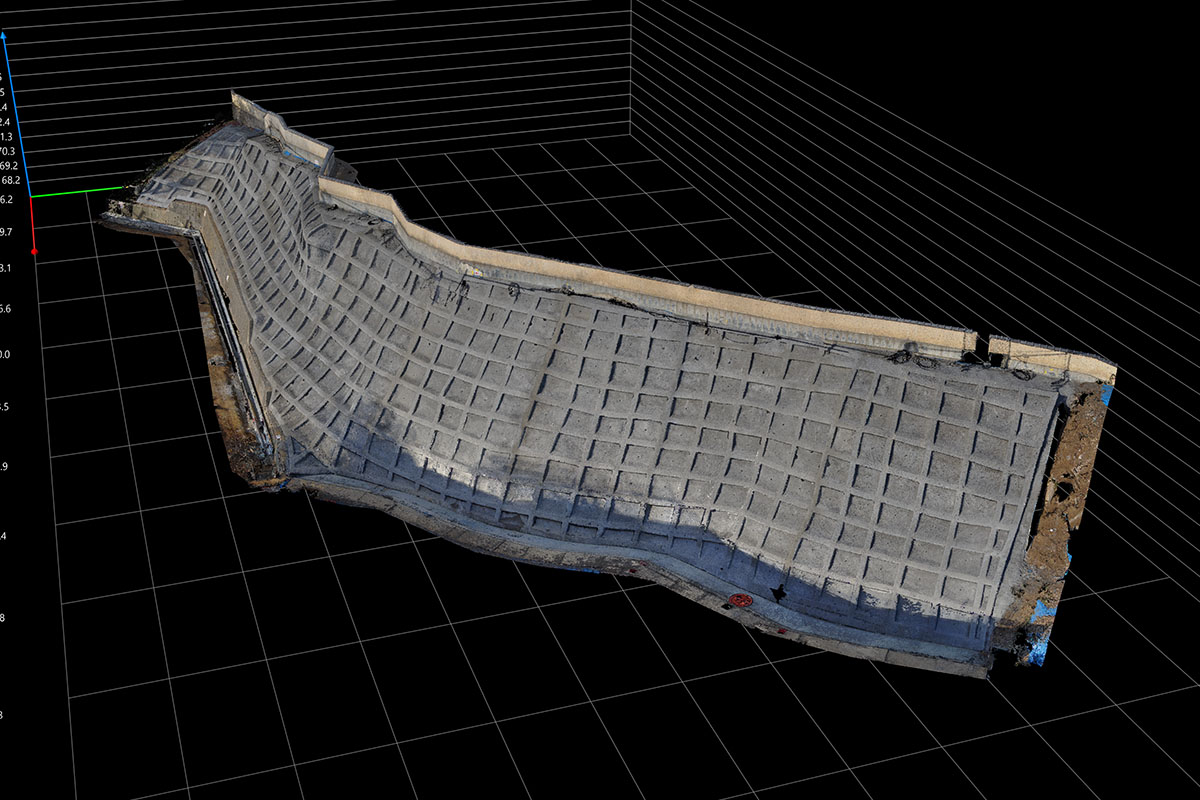This screenshot has height=800, width=1200.
Task: Click the blue marker on the right wall end
Action: [1106, 396]
